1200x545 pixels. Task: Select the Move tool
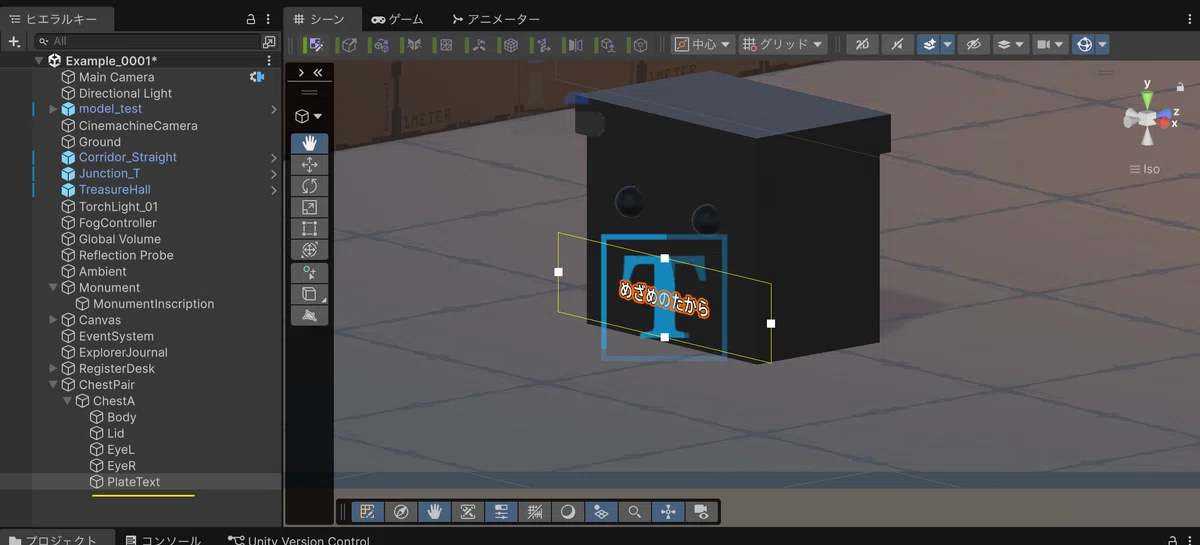pyautogui.click(x=309, y=165)
